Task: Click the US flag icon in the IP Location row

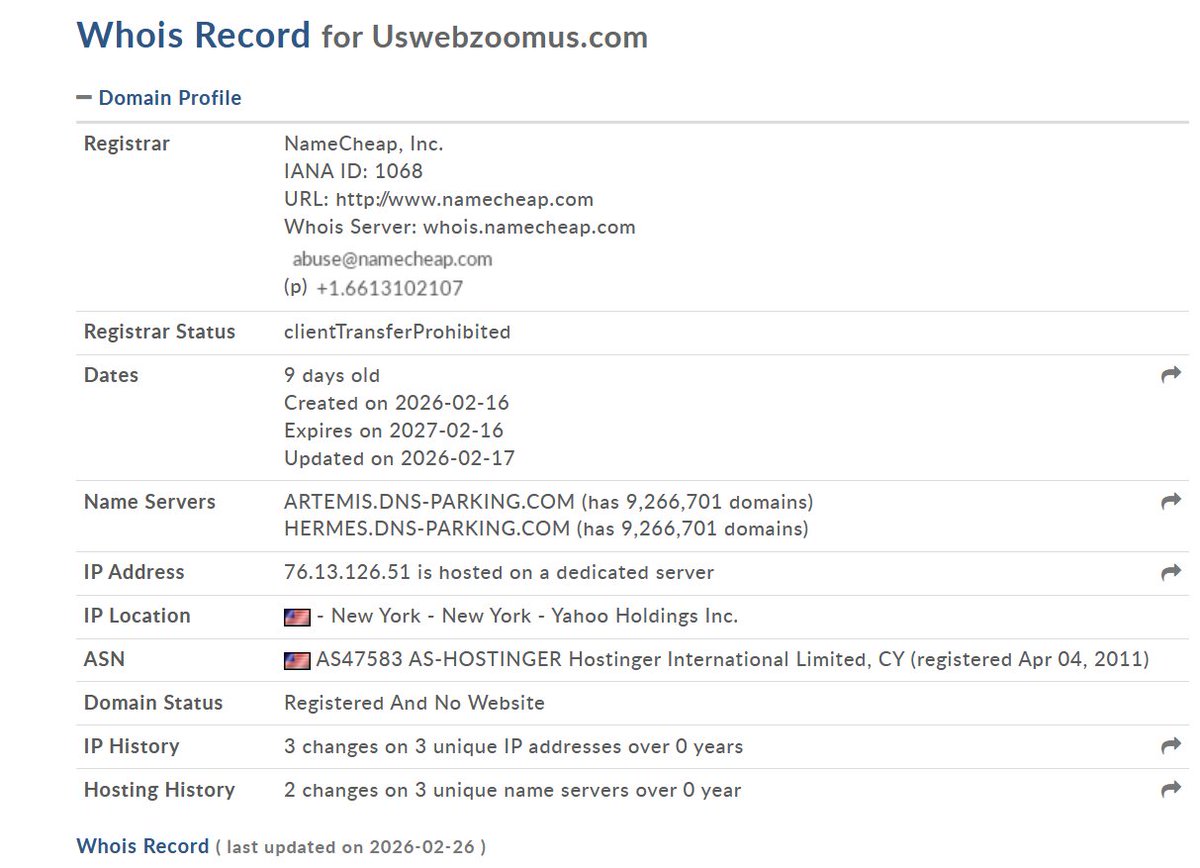Action: point(297,617)
